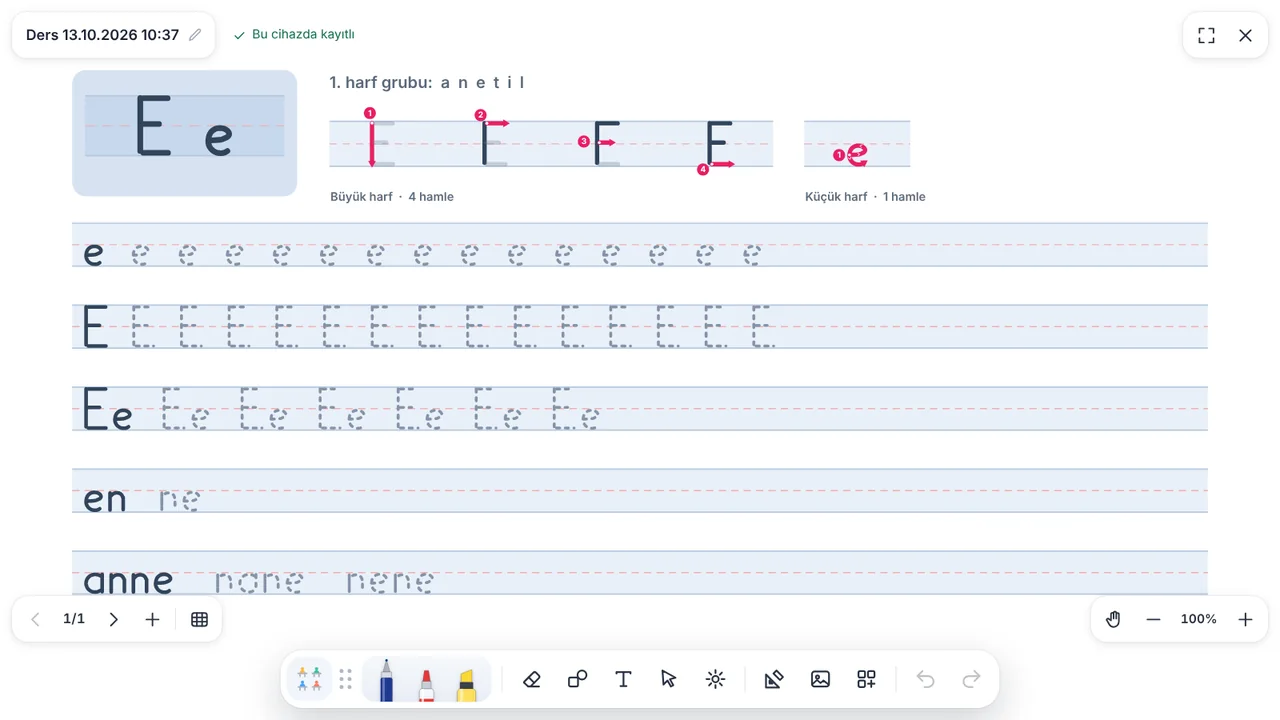Close the lesson board
Image resolution: width=1280 pixels, height=720 pixels.
click(1245, 35)
